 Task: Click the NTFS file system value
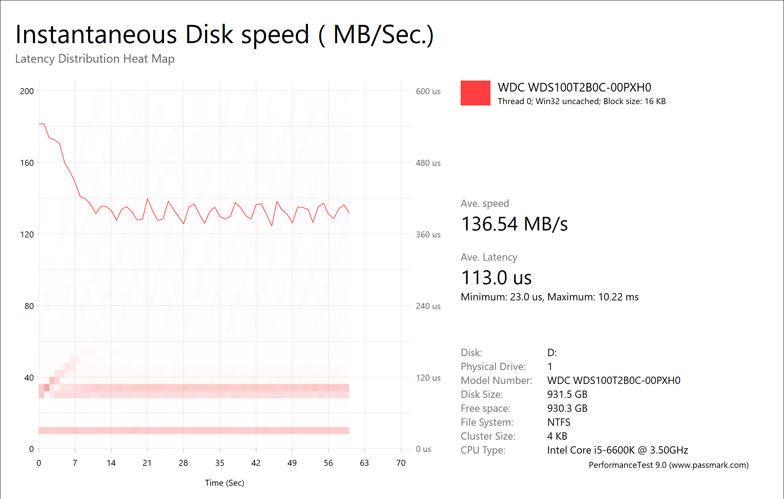click(x=561, y=422)
